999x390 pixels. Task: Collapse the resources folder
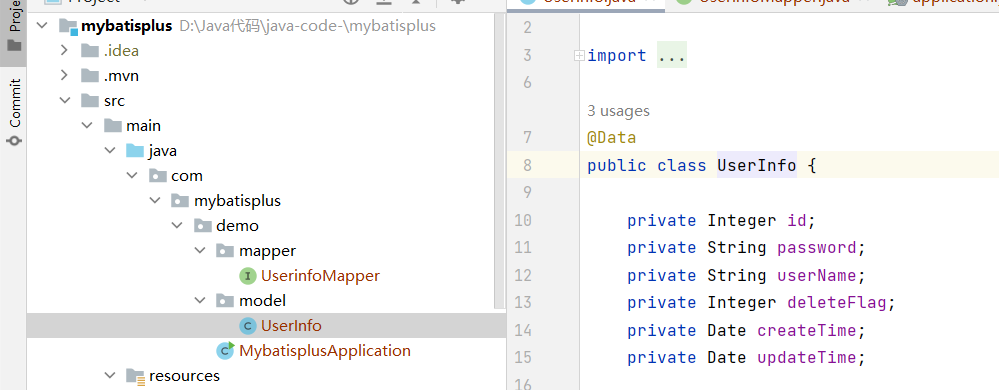110,376
